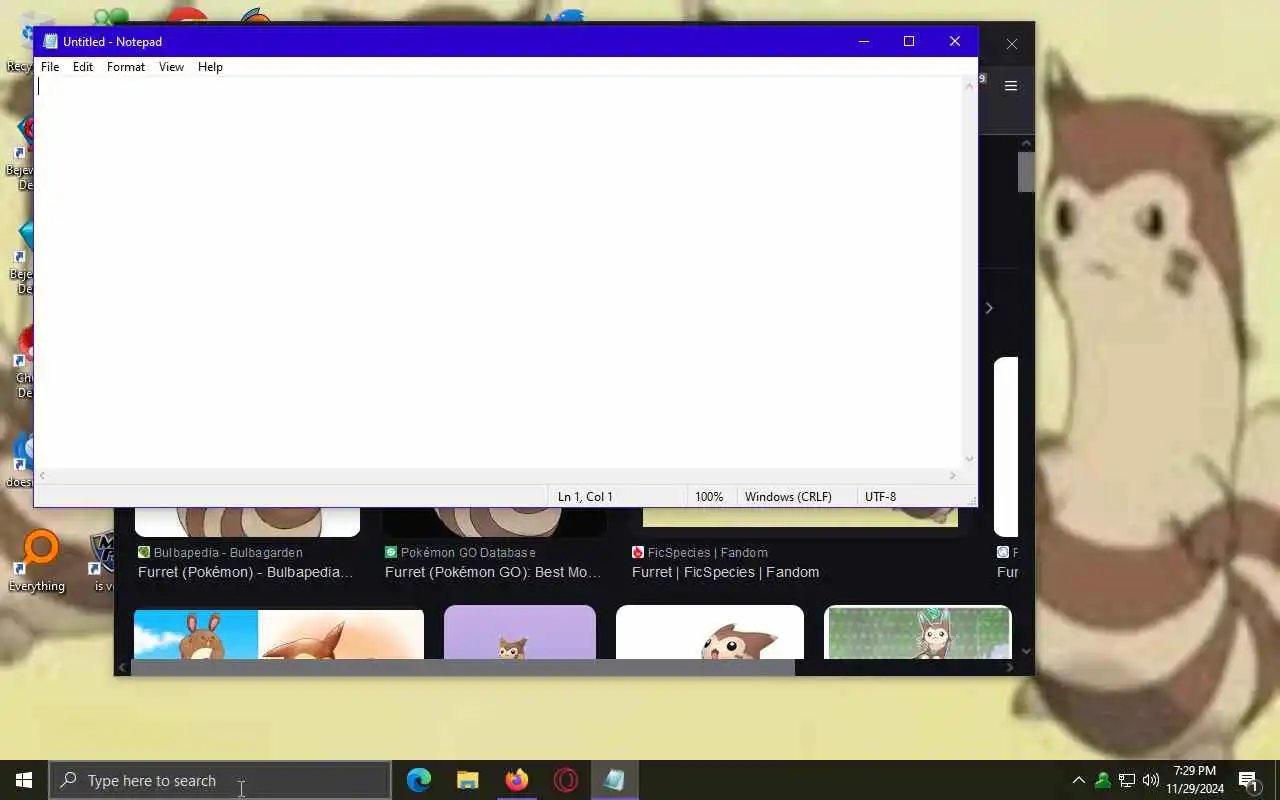
Task: Click the Notepad taskbar button
Action: [614, 780]
